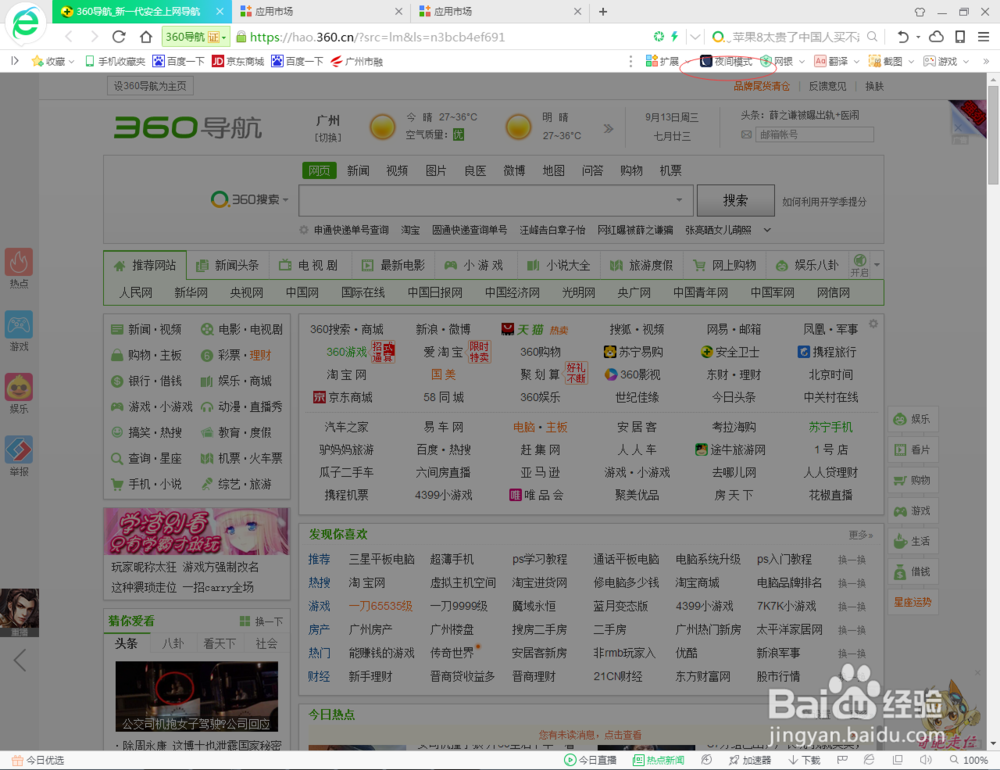Expand weather forecast double arrow
The image size is (1000, 770).
tap(608, 128)
